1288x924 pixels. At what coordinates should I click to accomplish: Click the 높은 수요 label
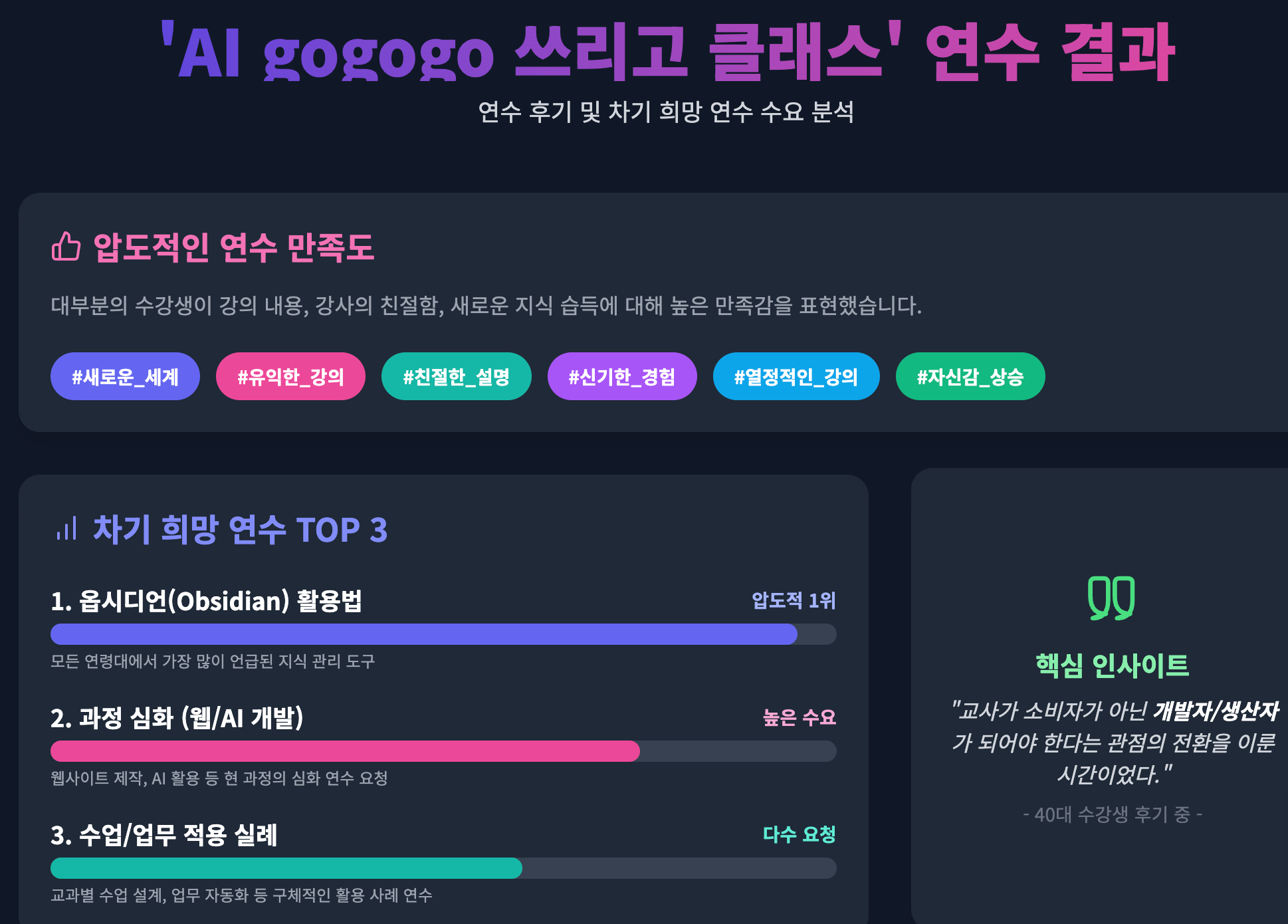point(800,717)
